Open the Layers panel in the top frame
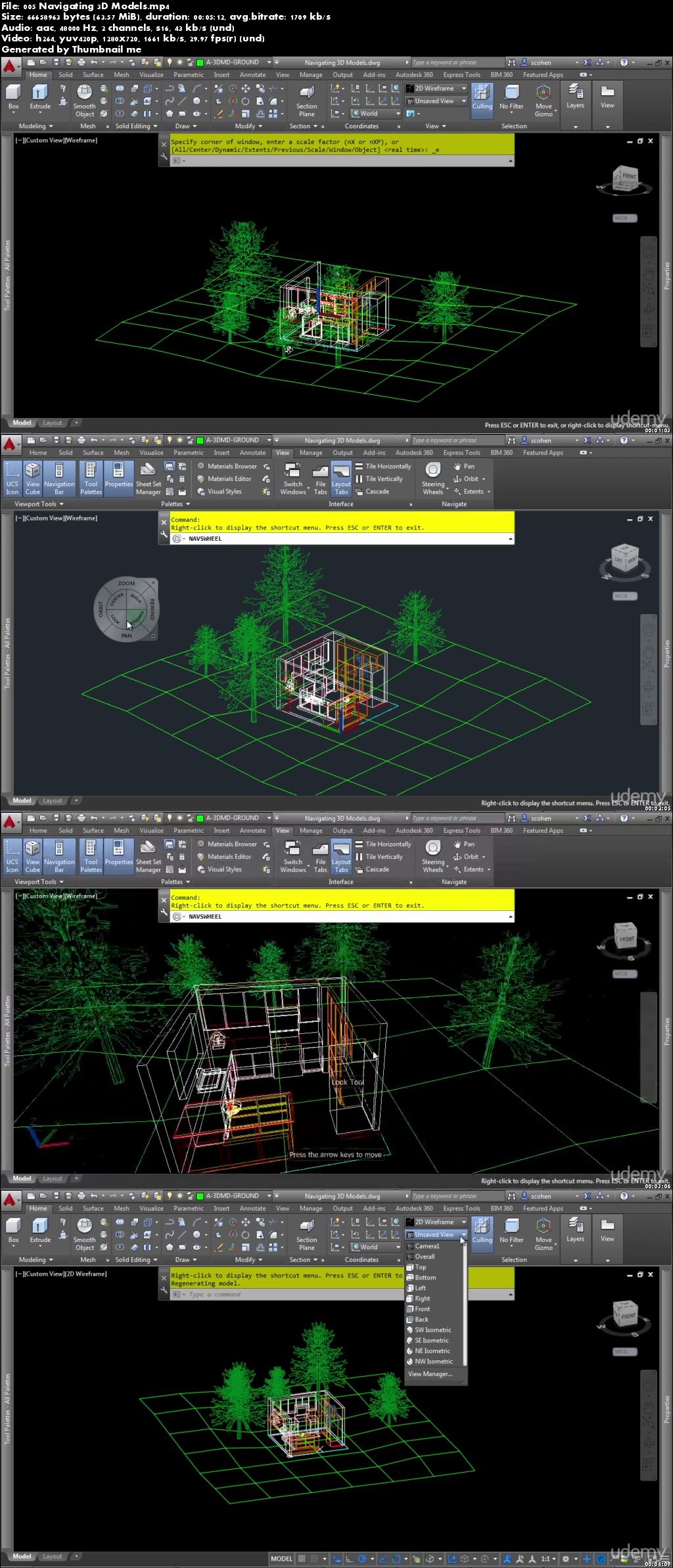 (575, 97)
